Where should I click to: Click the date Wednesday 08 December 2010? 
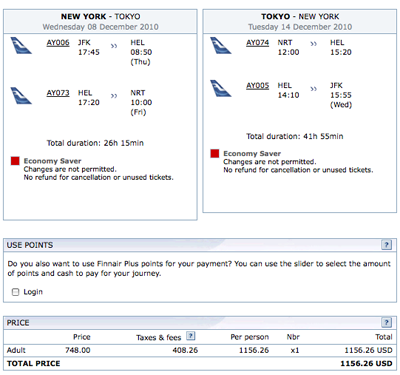click(100, 27)
